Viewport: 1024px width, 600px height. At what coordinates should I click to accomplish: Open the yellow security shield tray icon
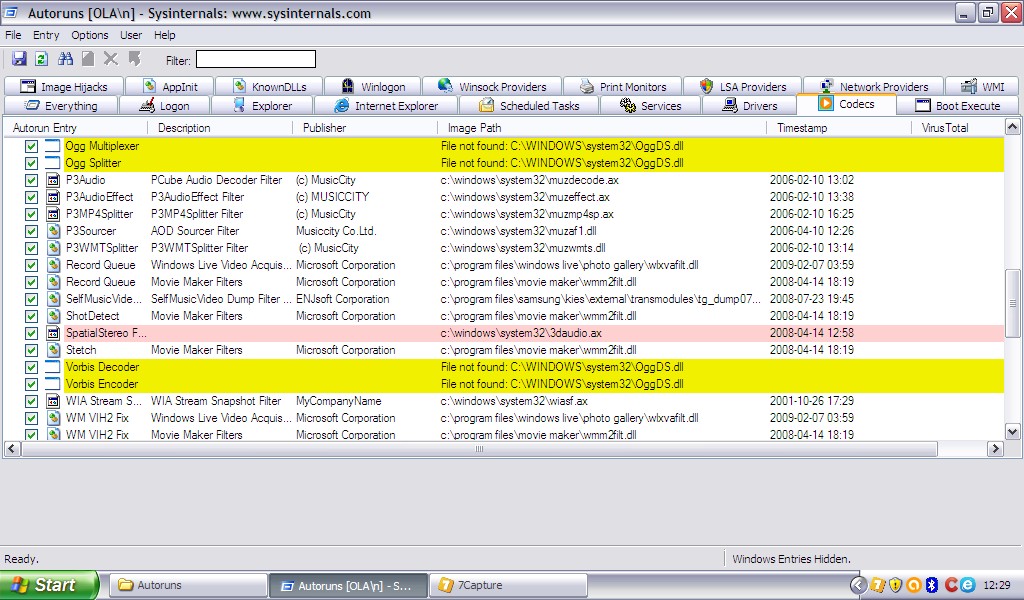895,585
